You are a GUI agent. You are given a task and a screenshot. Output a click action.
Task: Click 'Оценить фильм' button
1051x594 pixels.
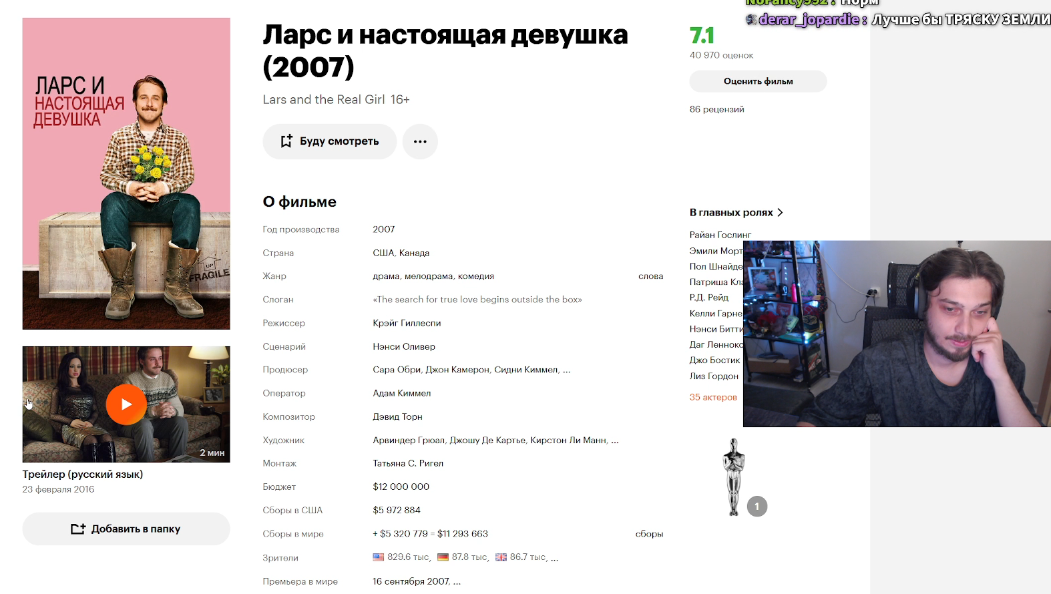point(758,81)
